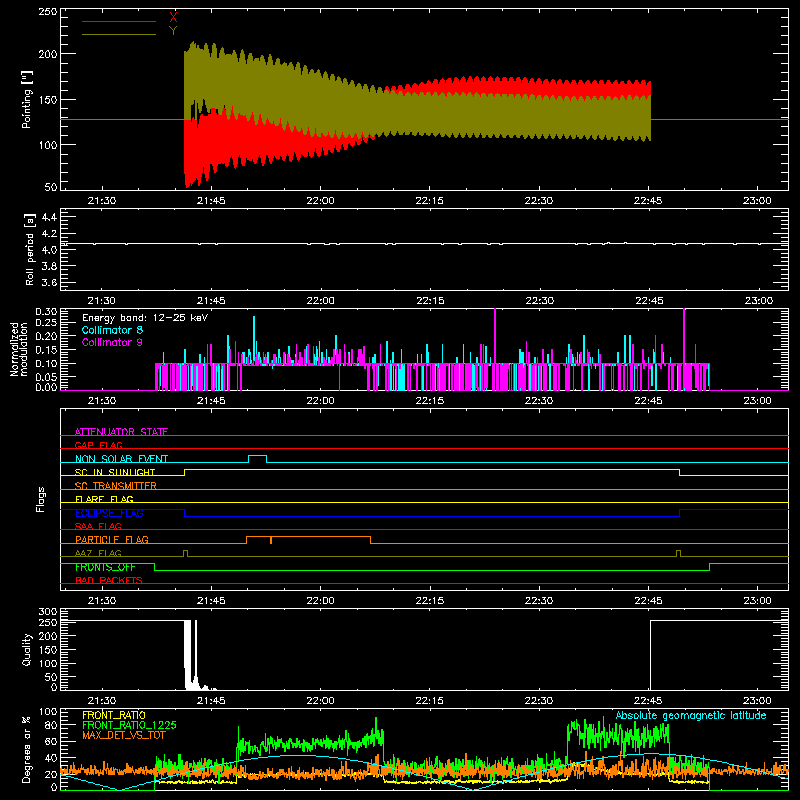This screenshot has height=800, width=800.
Task: Click the '0.30' tick on modulation axis
Action: [x=46, y=312]
